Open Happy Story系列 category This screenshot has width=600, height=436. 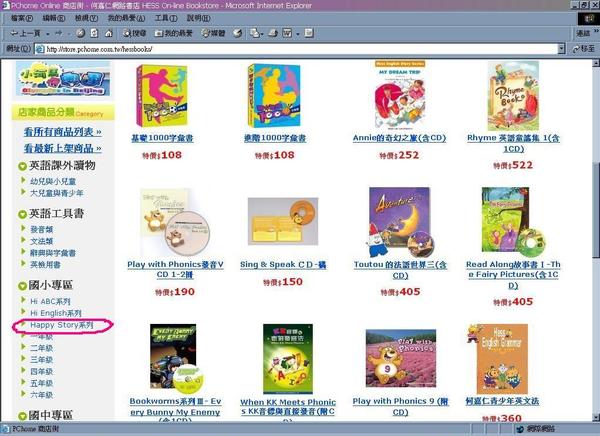click(62, 325)
